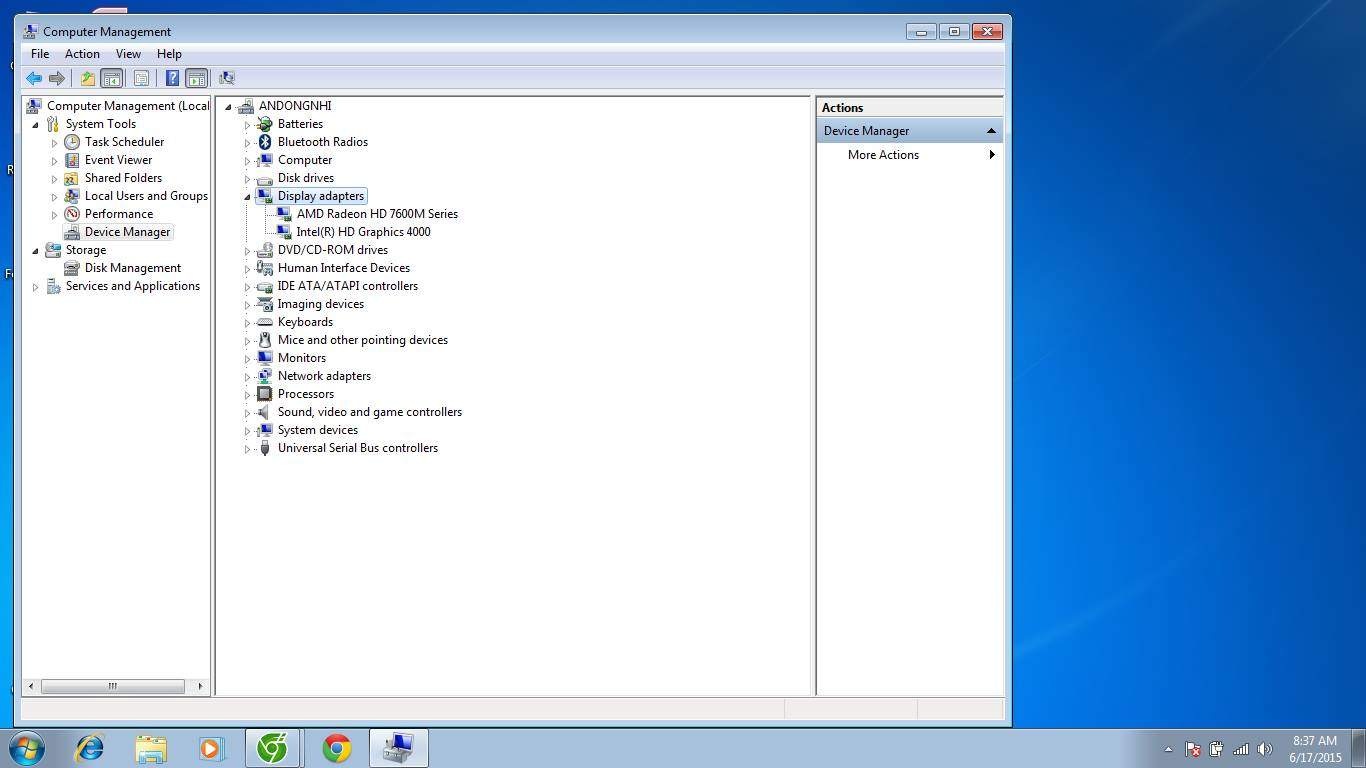Select Intel(R) HD Graphics 4000 device
This screenshot has width=1366, height=768.
point(363,232)
